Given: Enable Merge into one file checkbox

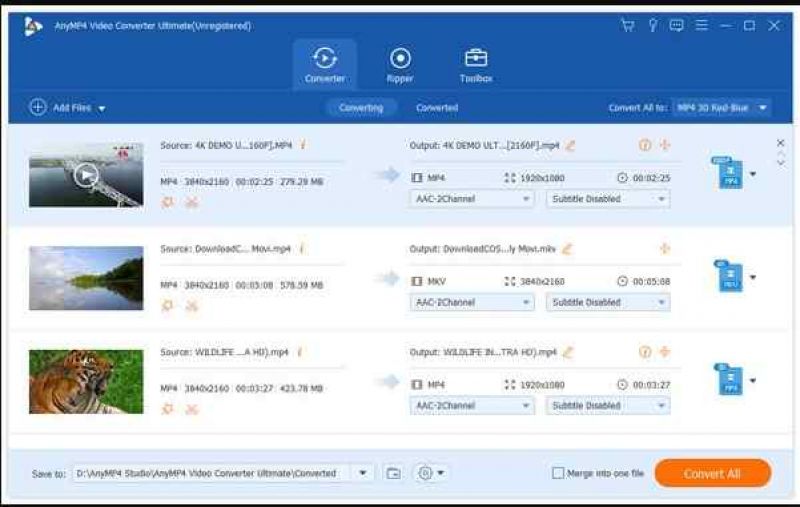Looking at the screenshot, I should point(558,473).
